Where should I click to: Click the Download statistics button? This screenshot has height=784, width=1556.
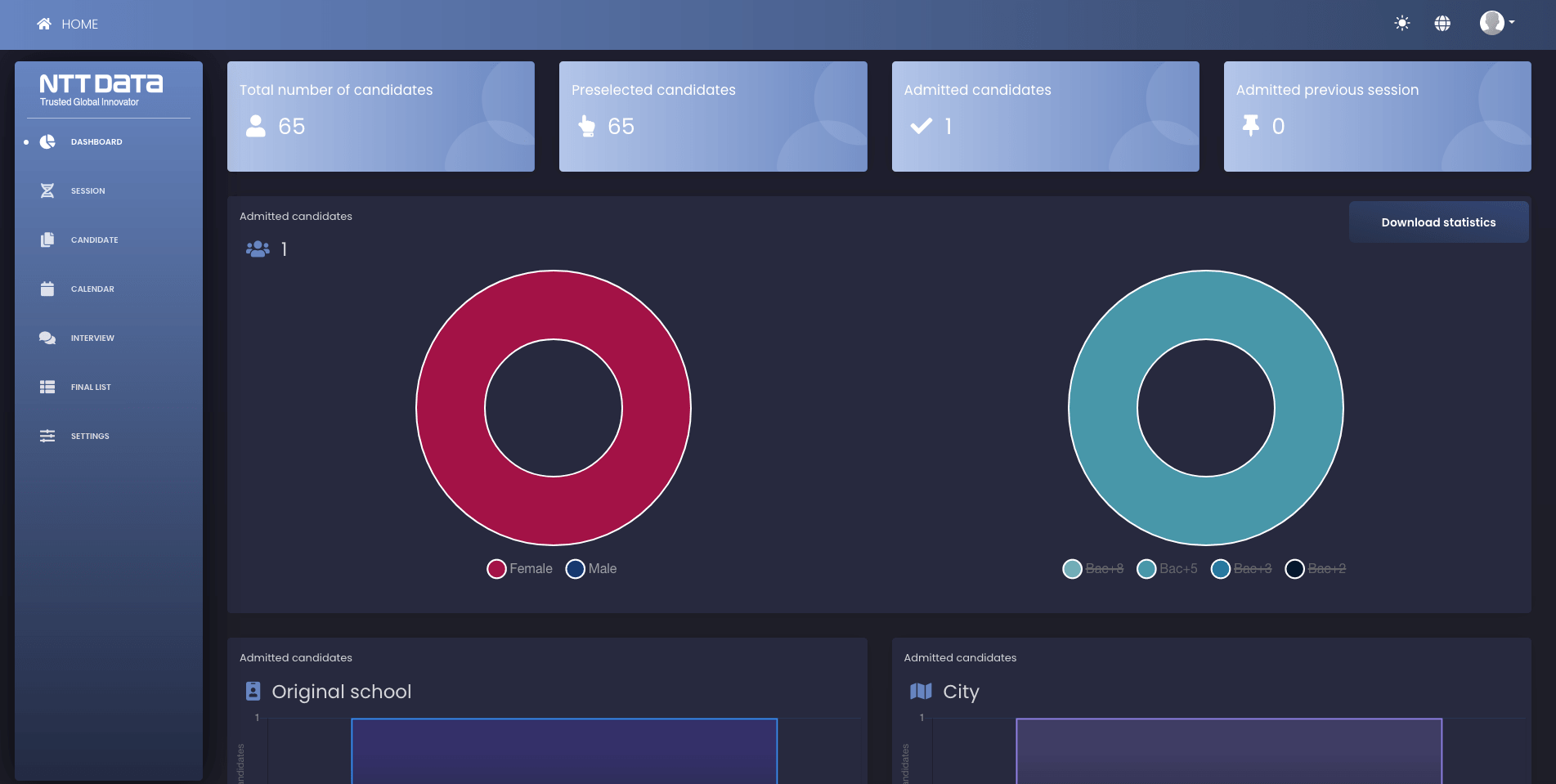[x=1438, y=222]
